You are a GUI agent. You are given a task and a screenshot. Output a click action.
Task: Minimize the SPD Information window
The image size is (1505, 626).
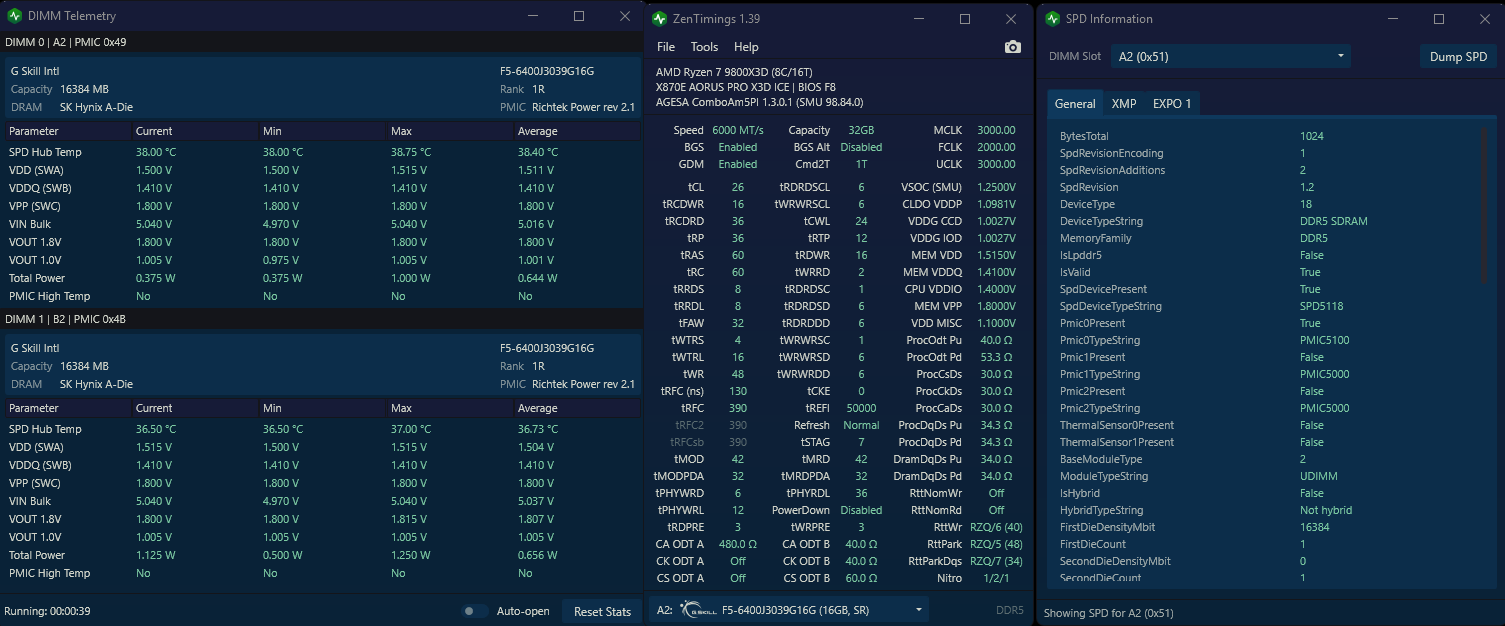[x=1392, y=19]
